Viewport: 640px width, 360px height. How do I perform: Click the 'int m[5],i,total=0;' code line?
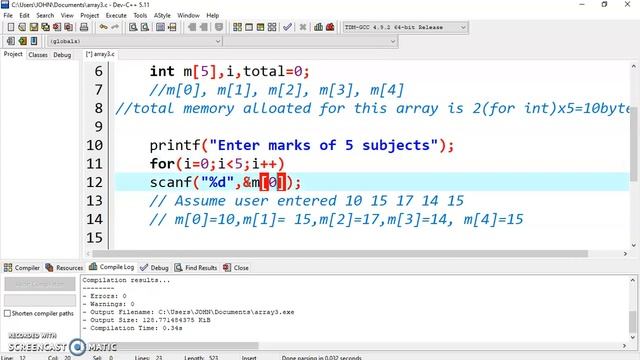pos(229,71)
